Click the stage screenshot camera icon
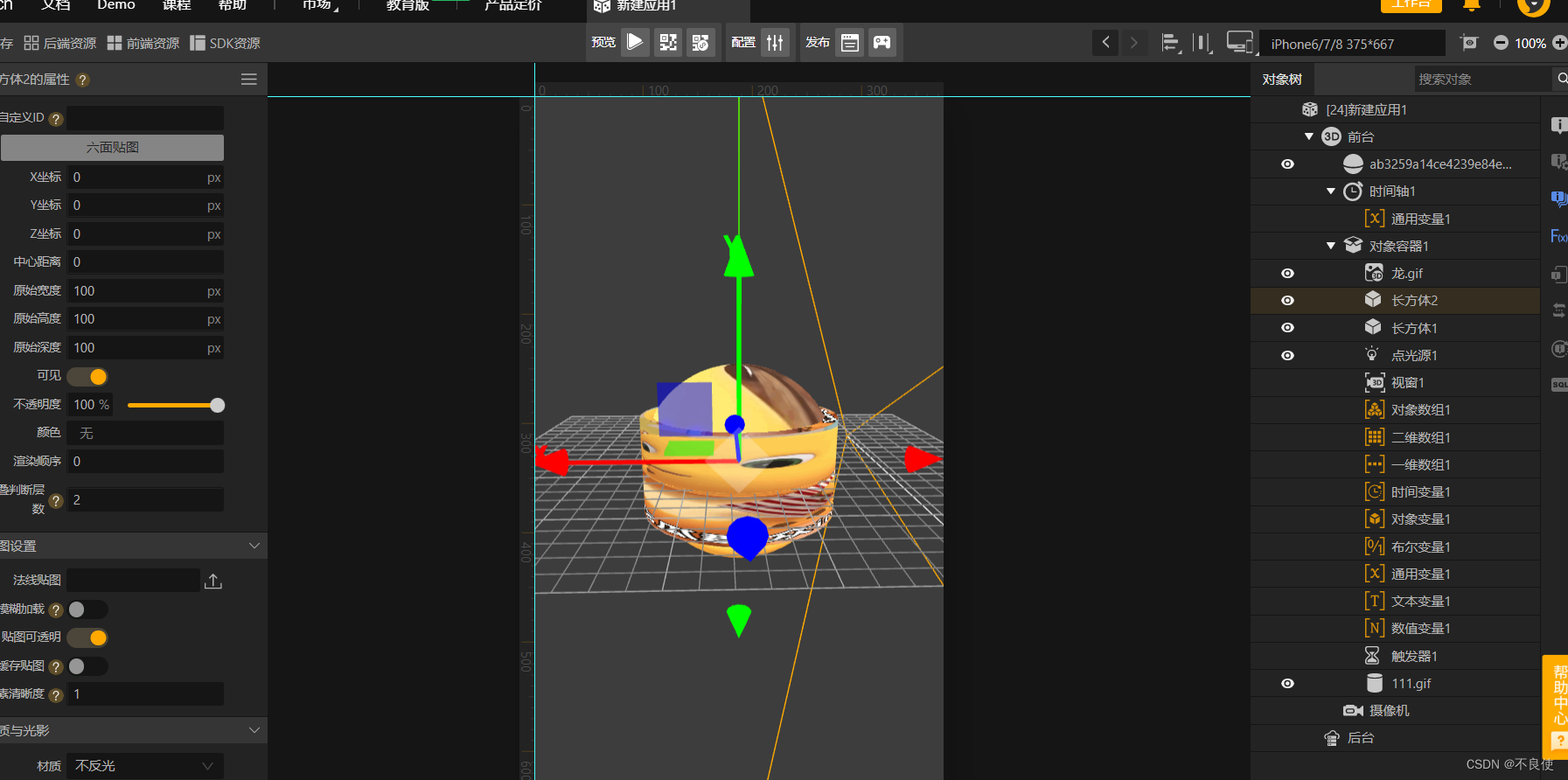The image size is (1568, 780). click(1469, 43)
